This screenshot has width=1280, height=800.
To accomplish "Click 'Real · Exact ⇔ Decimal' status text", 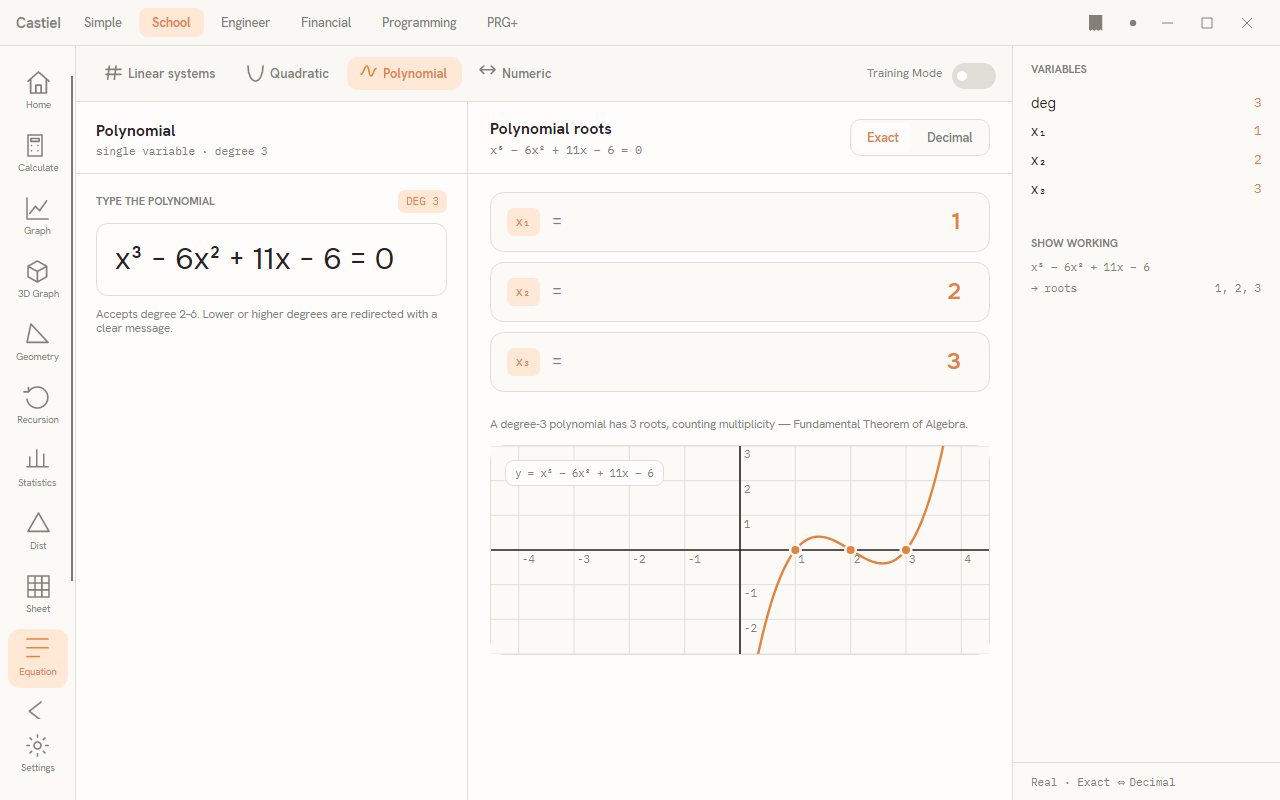I will pyautogui.click(x=1103, y=782).
